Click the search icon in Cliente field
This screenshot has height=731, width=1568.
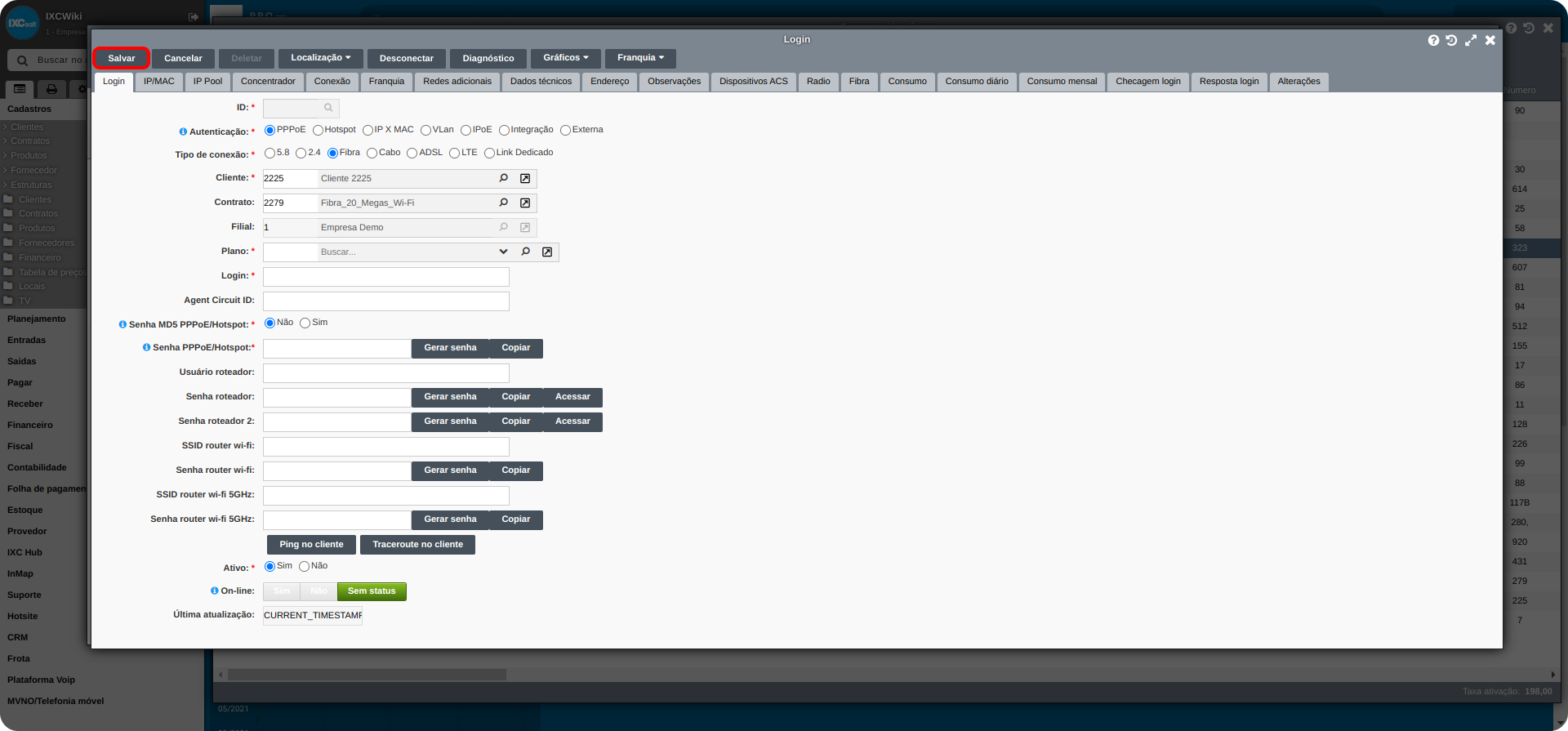pos(503,178)
